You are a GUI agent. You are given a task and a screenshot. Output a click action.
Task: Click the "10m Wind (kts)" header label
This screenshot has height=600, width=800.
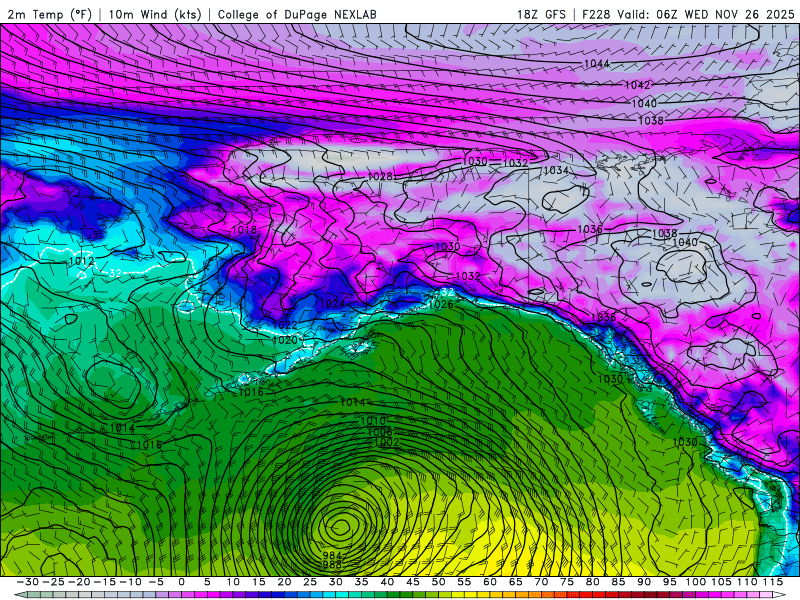tap(155, 14)
